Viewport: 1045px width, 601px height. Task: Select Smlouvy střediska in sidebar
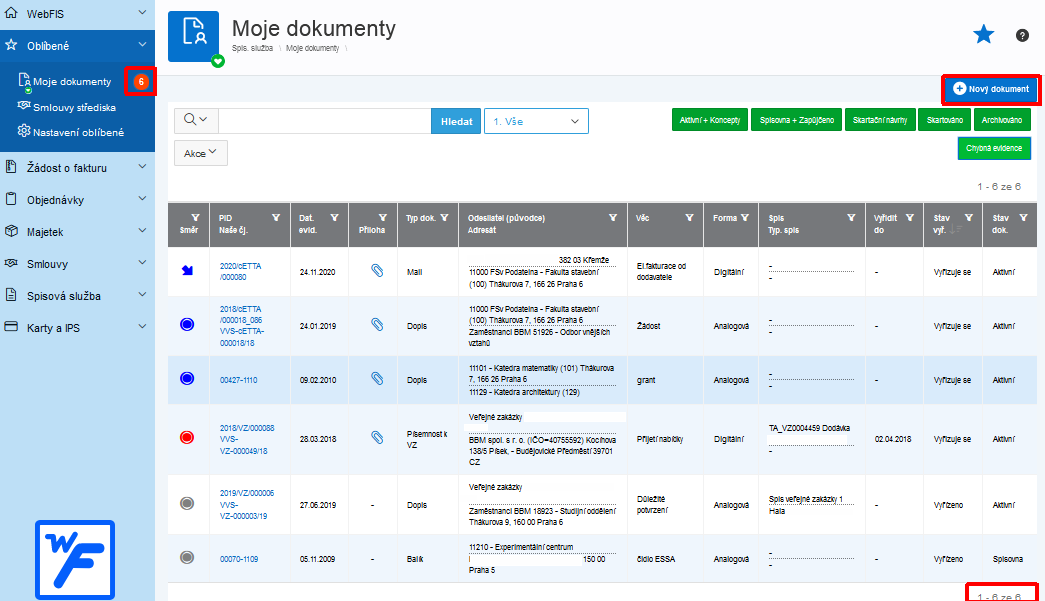[x=74, y=107]
